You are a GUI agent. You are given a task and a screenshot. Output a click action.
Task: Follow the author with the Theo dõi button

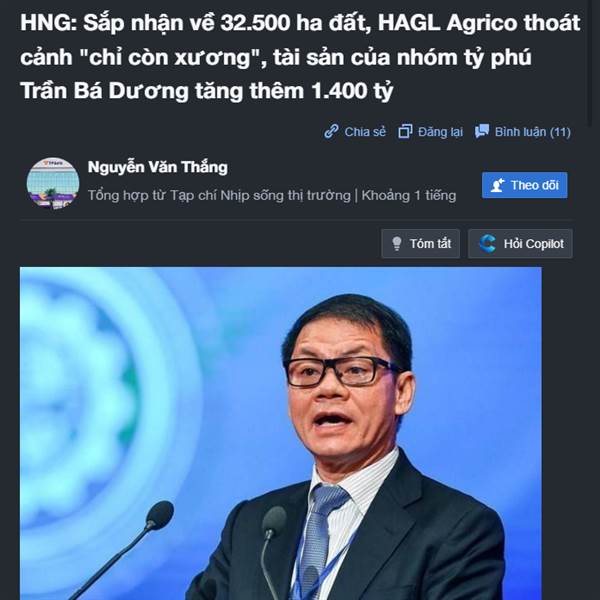(x=525, y=185)
